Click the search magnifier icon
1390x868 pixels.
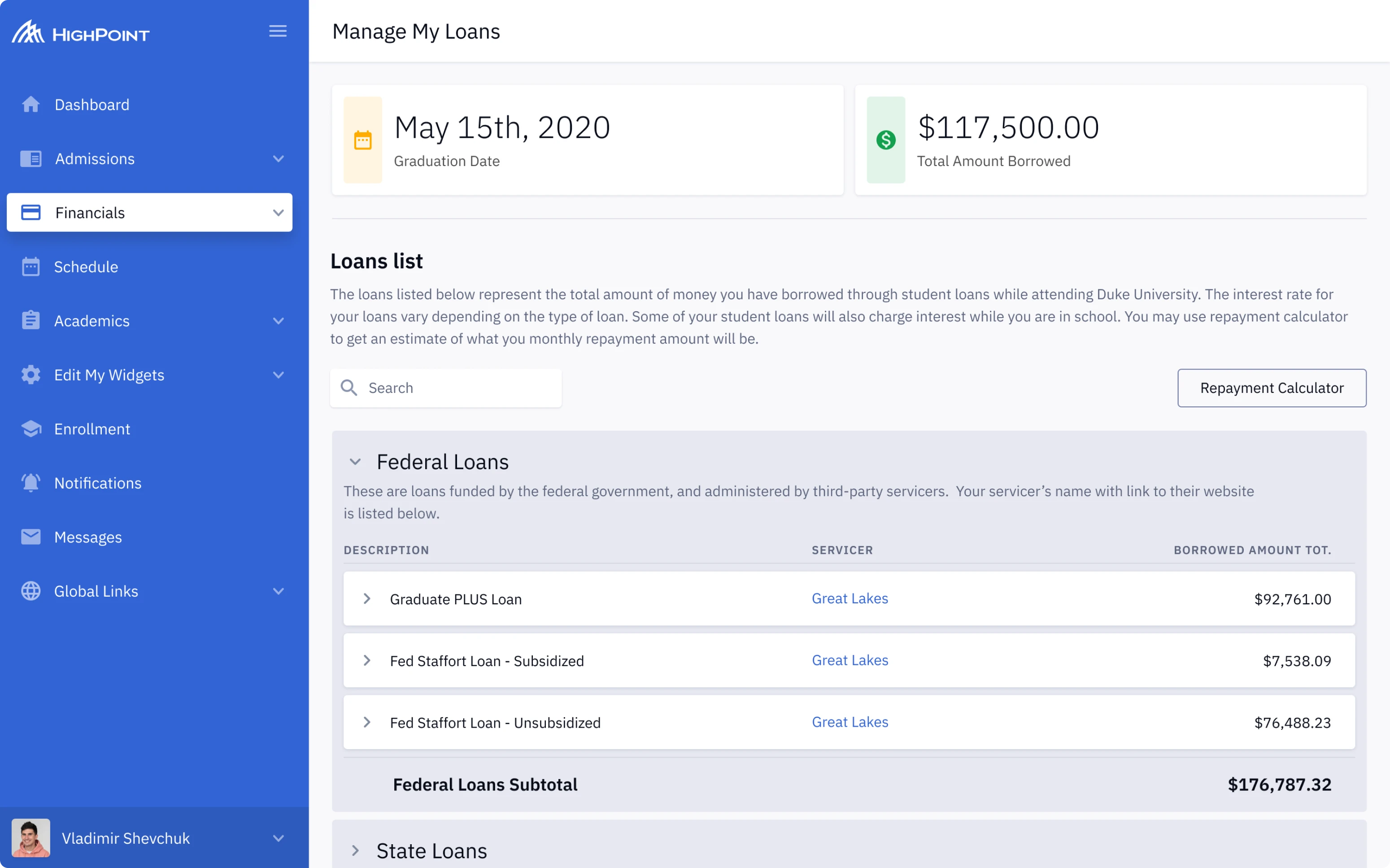pyautogui.click(x=349, y=388)
